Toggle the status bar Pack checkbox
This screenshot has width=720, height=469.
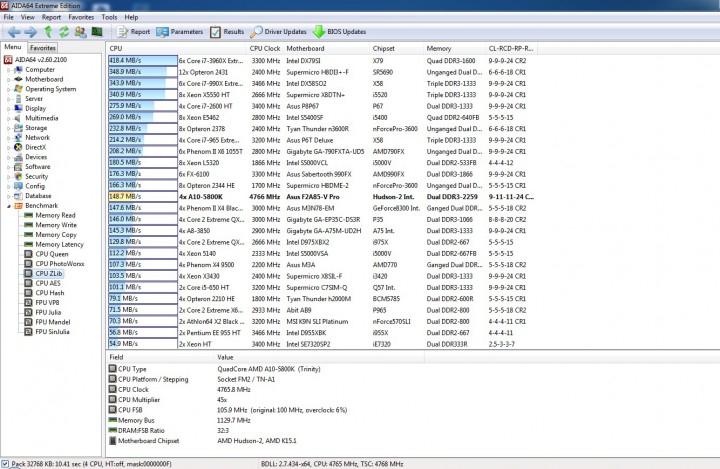pyautogui.click(x=5, y=464)
